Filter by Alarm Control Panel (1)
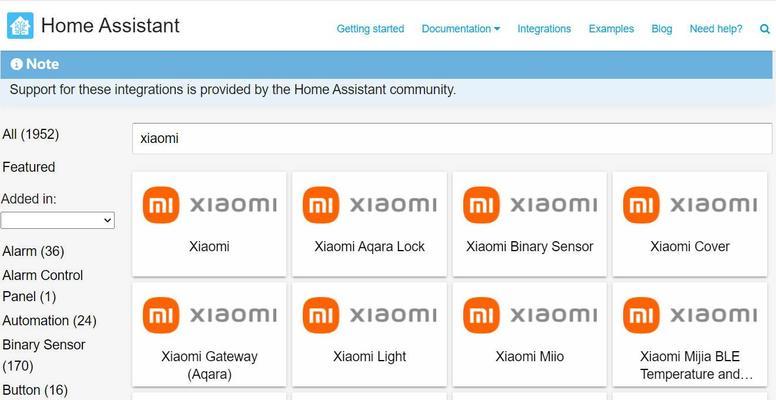776x400 pixels. (x=43, y=286)
